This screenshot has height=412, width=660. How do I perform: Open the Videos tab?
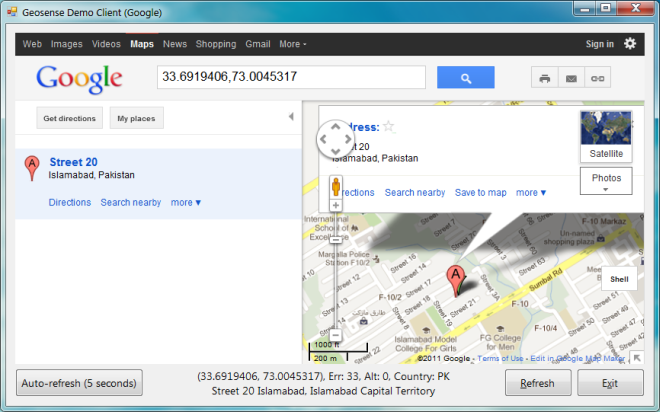[106, 44]
